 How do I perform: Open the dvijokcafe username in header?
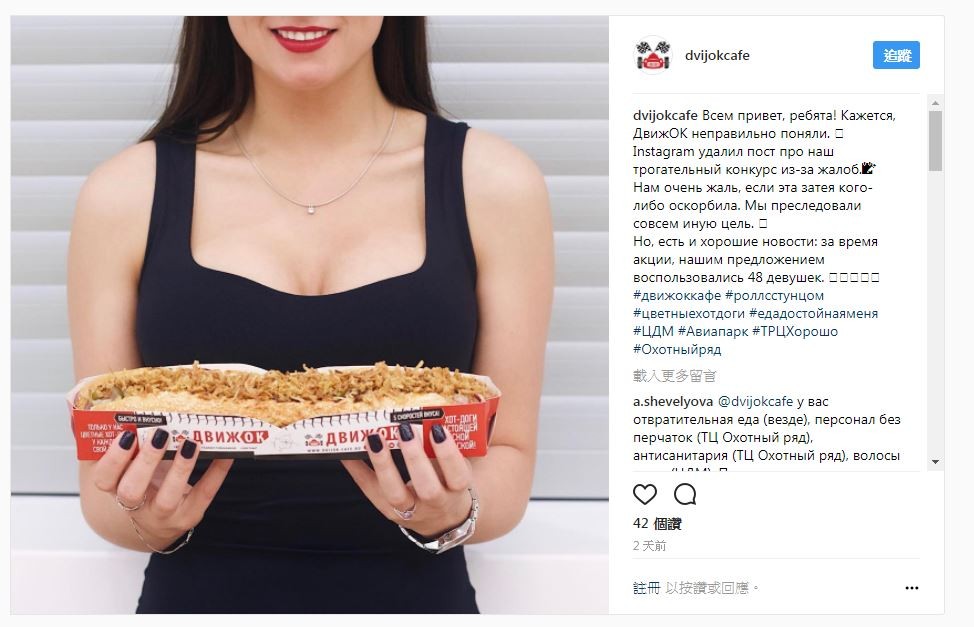coord(717,55)
